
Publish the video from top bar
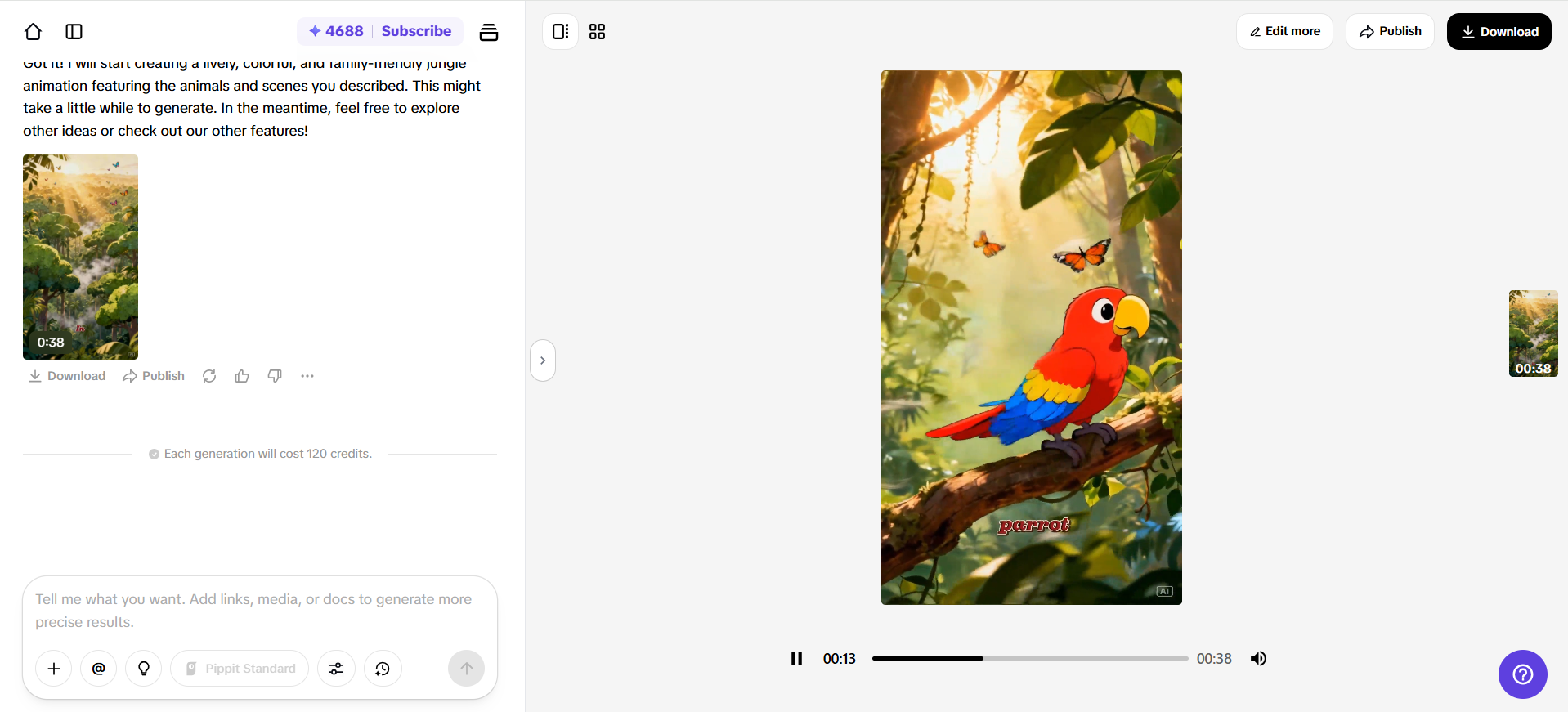pos(1390,32)
